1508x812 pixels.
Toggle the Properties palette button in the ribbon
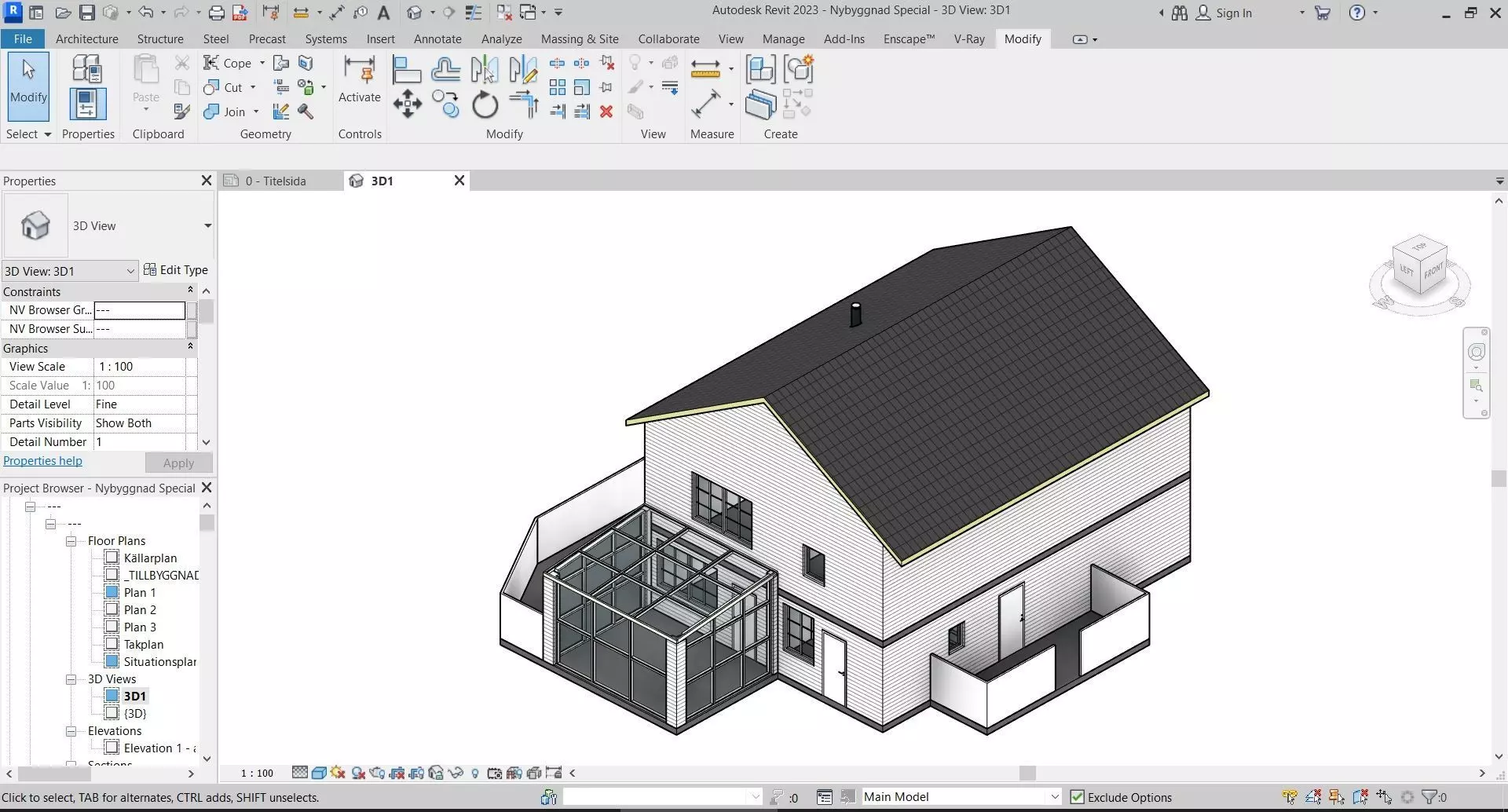point(87,104)
